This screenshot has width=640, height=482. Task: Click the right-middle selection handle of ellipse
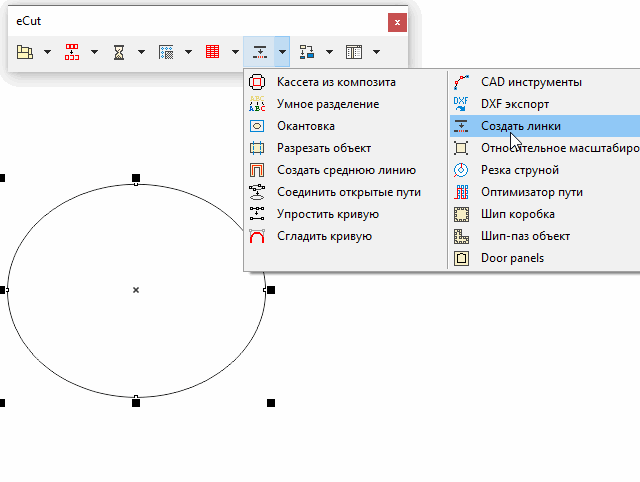tap(271, 290)
